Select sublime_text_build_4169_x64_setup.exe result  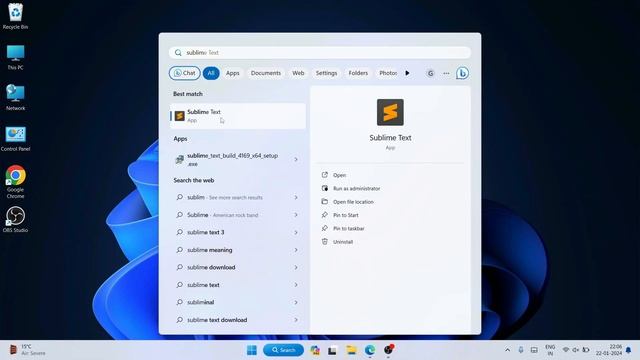coord(232,160)
